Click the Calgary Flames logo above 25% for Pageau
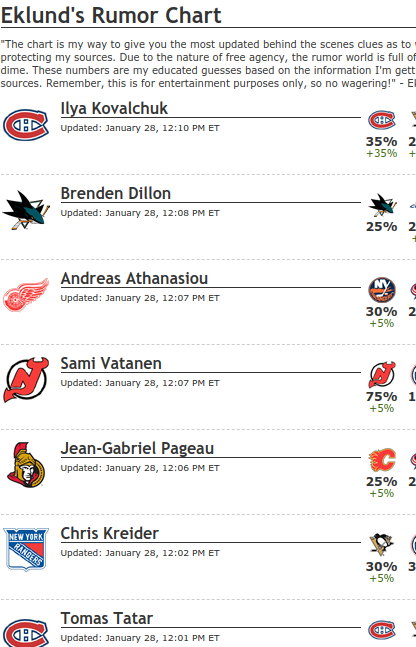This screenshot has height=647, width=416. (x=382, y=460)
